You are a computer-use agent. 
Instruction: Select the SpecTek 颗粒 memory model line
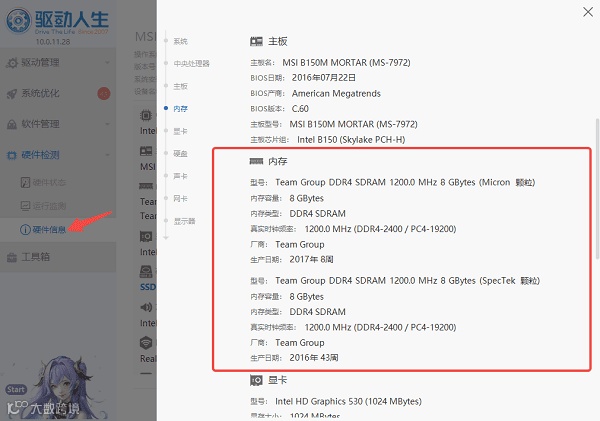[x=408, y=281]
